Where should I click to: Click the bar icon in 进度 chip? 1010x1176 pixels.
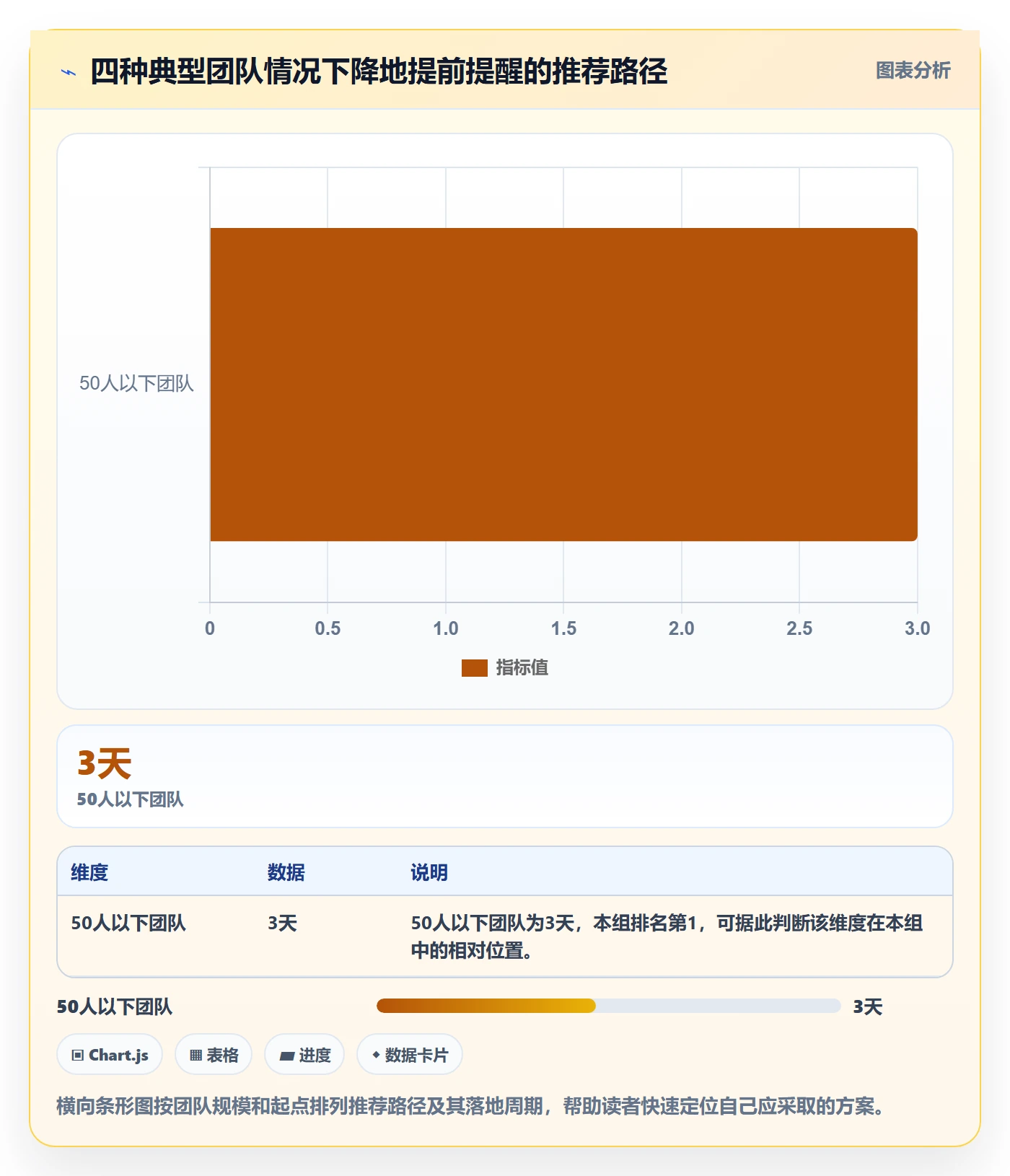tap(286, 1056)
